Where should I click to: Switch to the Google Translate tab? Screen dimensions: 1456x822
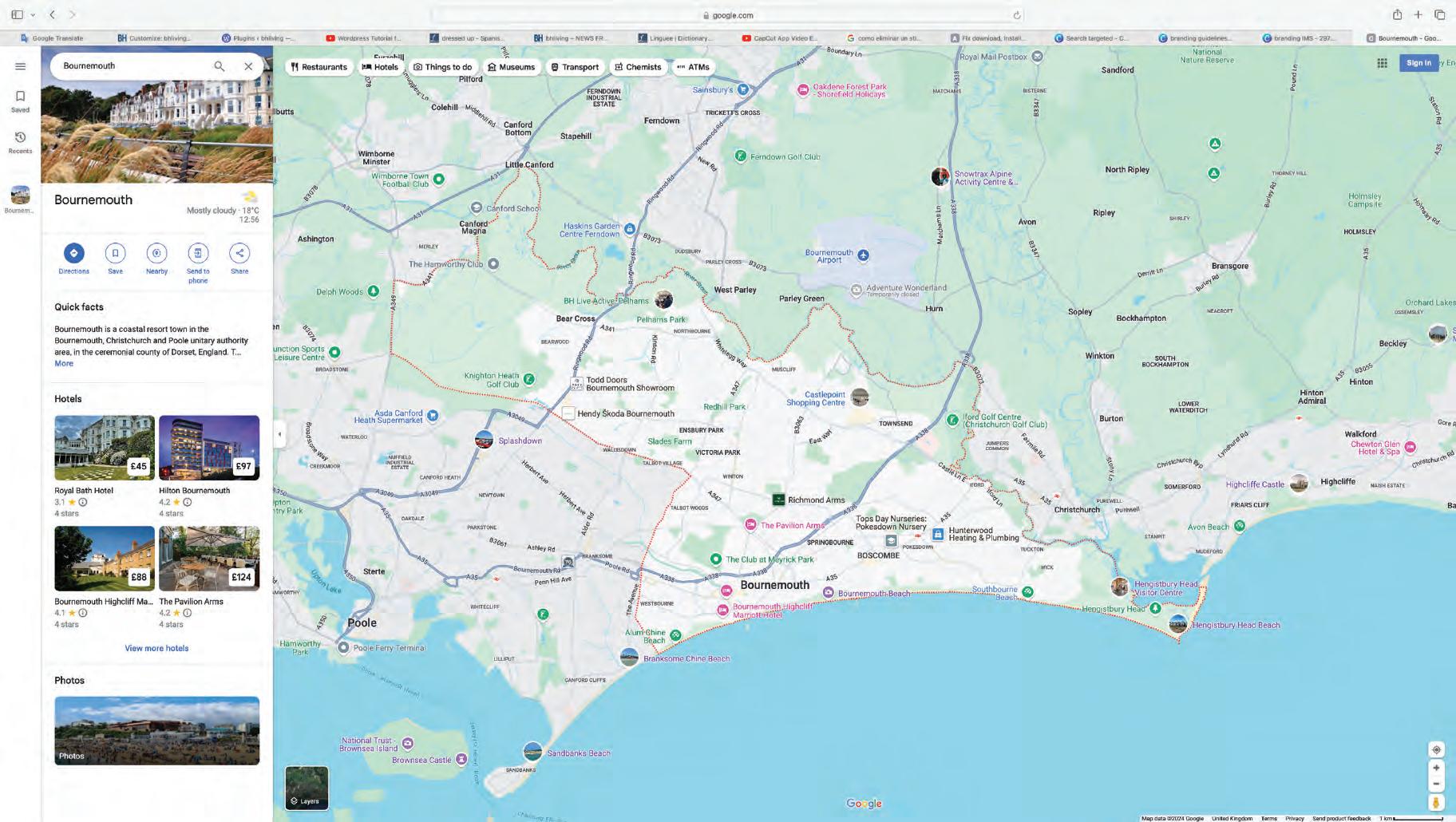51,38
